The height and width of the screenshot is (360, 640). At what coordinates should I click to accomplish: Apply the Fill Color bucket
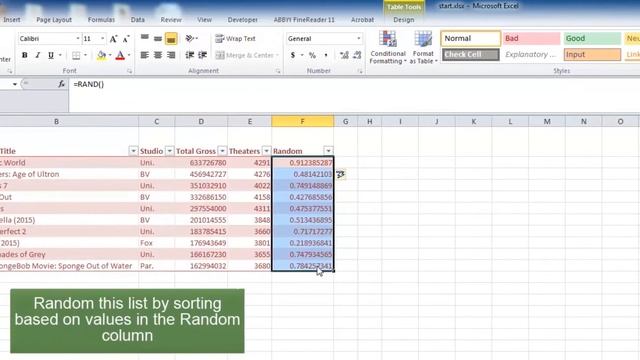click(x=101, y=55)
